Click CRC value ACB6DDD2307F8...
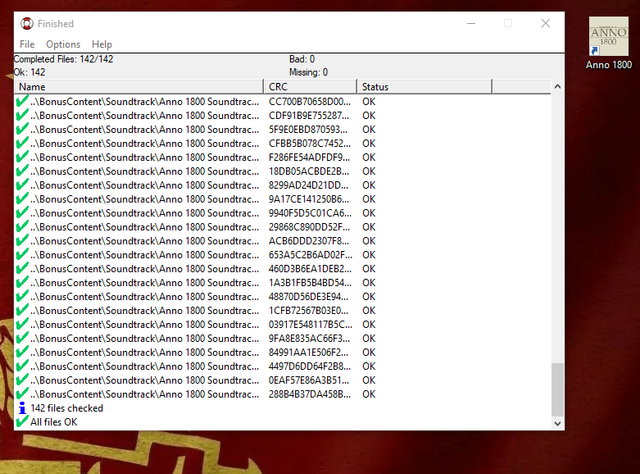This screenshot has width=640, height=474. [309, 241]
